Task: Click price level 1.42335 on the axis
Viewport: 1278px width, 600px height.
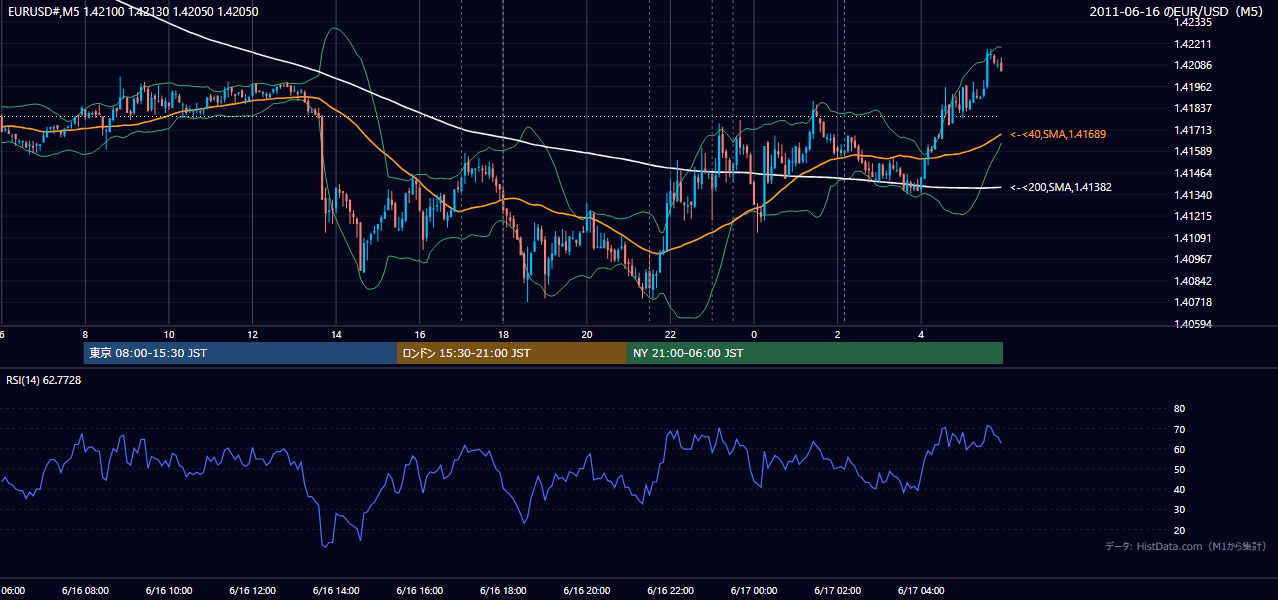Action: click(1194, 22)
